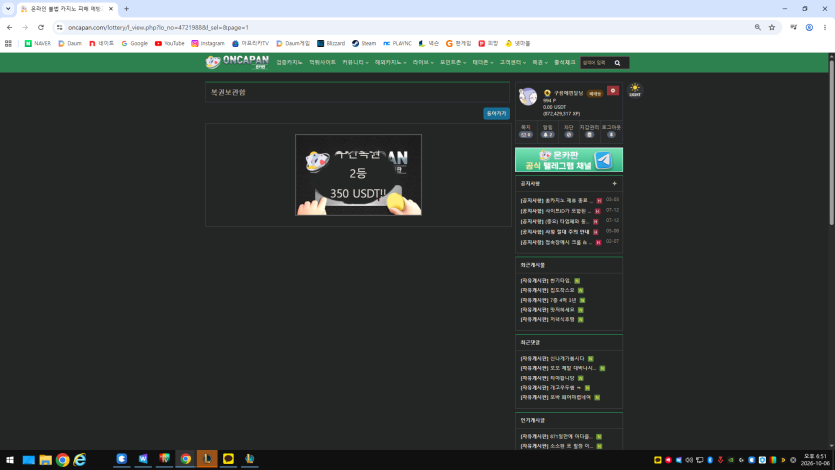Reload the page with browser refresh icon
Screen dimensions: 835x470
click(41, 27)
